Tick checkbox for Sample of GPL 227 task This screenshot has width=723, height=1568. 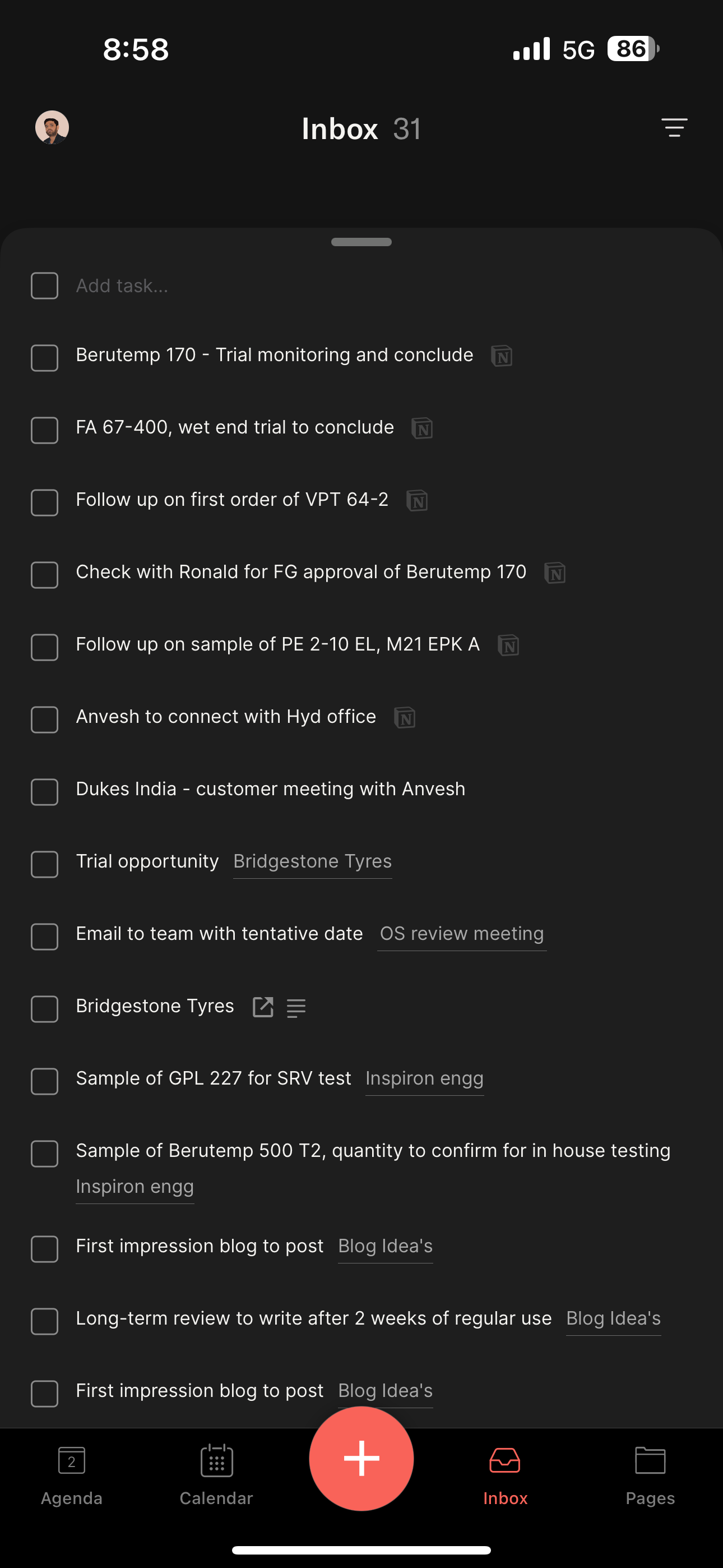(44, 1081)
